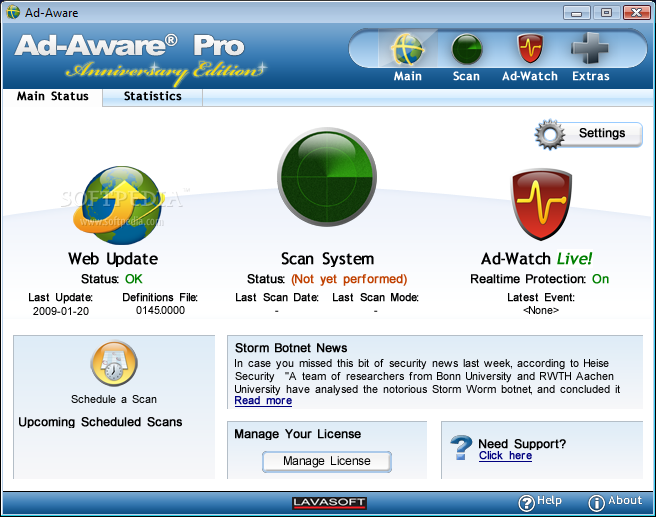656x517 pixels.
Task: Select the Scan radar icon in toolbar
Action: coord(466,49)
